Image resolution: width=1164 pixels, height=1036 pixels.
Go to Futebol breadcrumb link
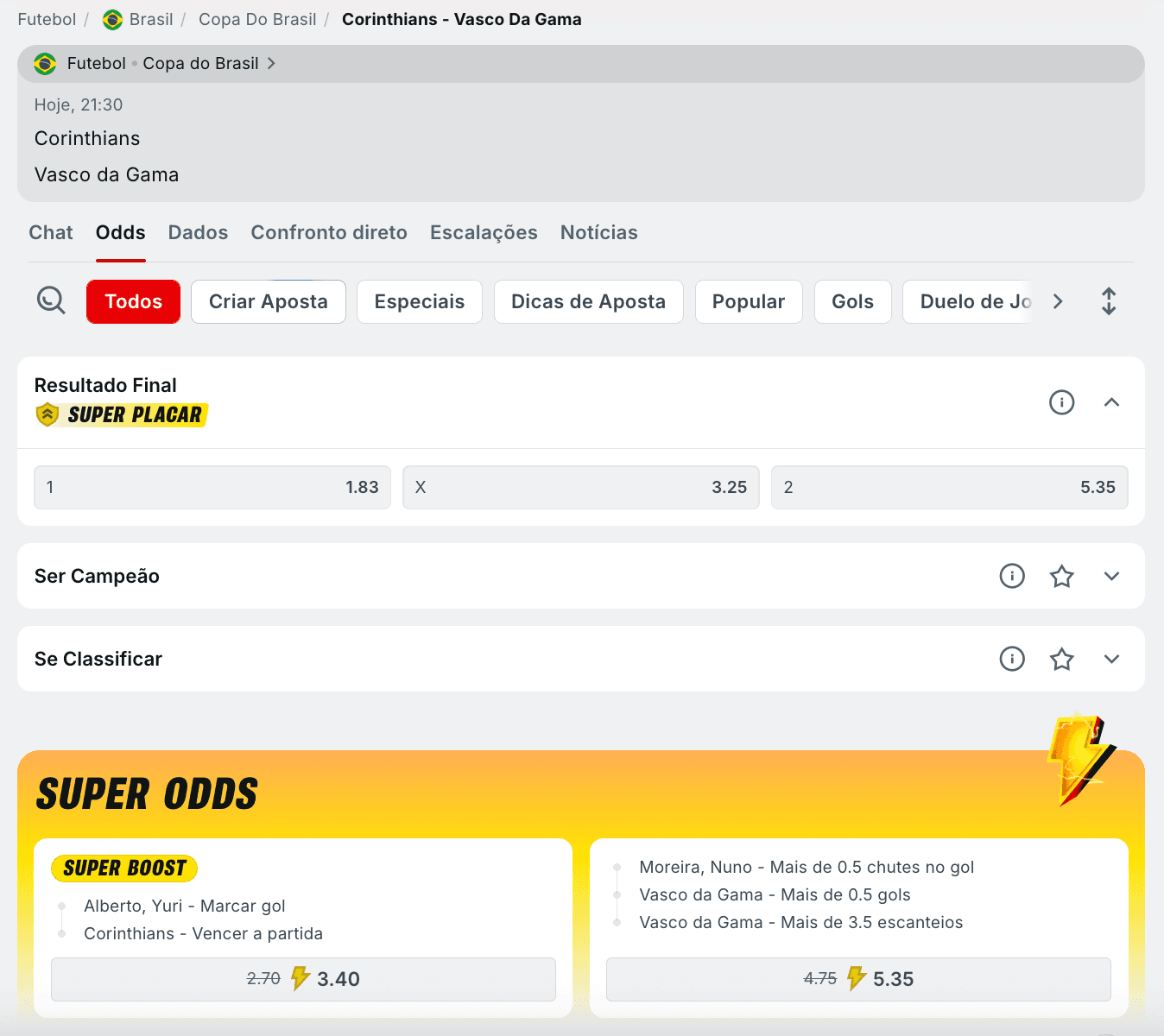(47, 19)
